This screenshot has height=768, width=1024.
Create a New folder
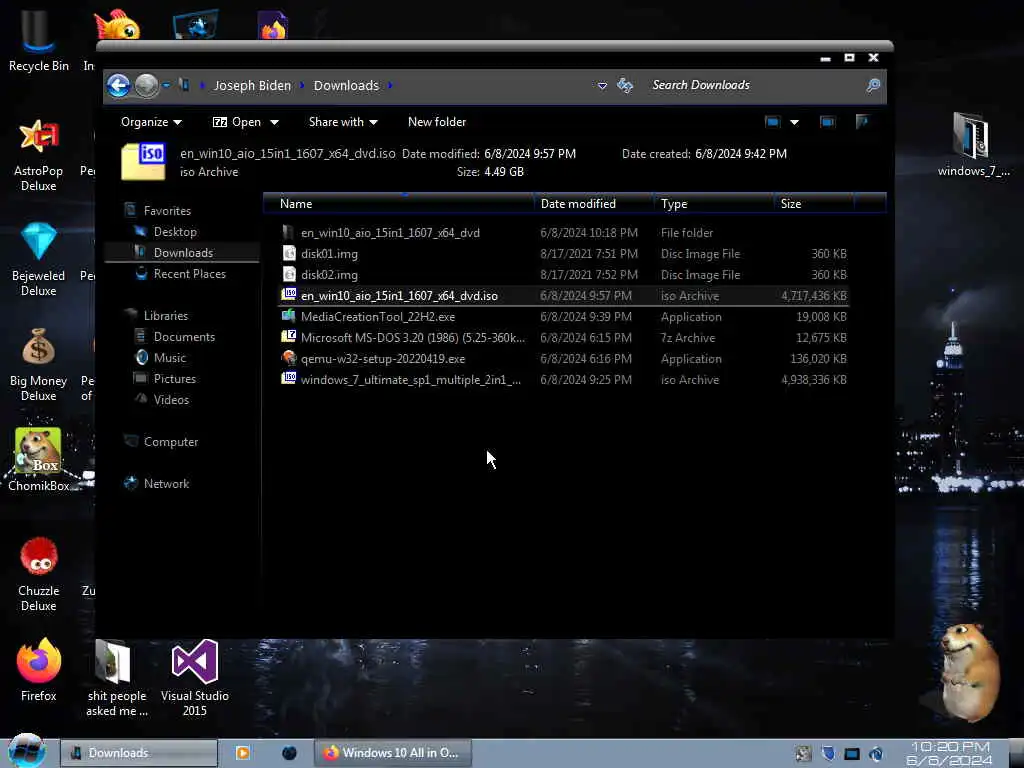tap(437, 122)
